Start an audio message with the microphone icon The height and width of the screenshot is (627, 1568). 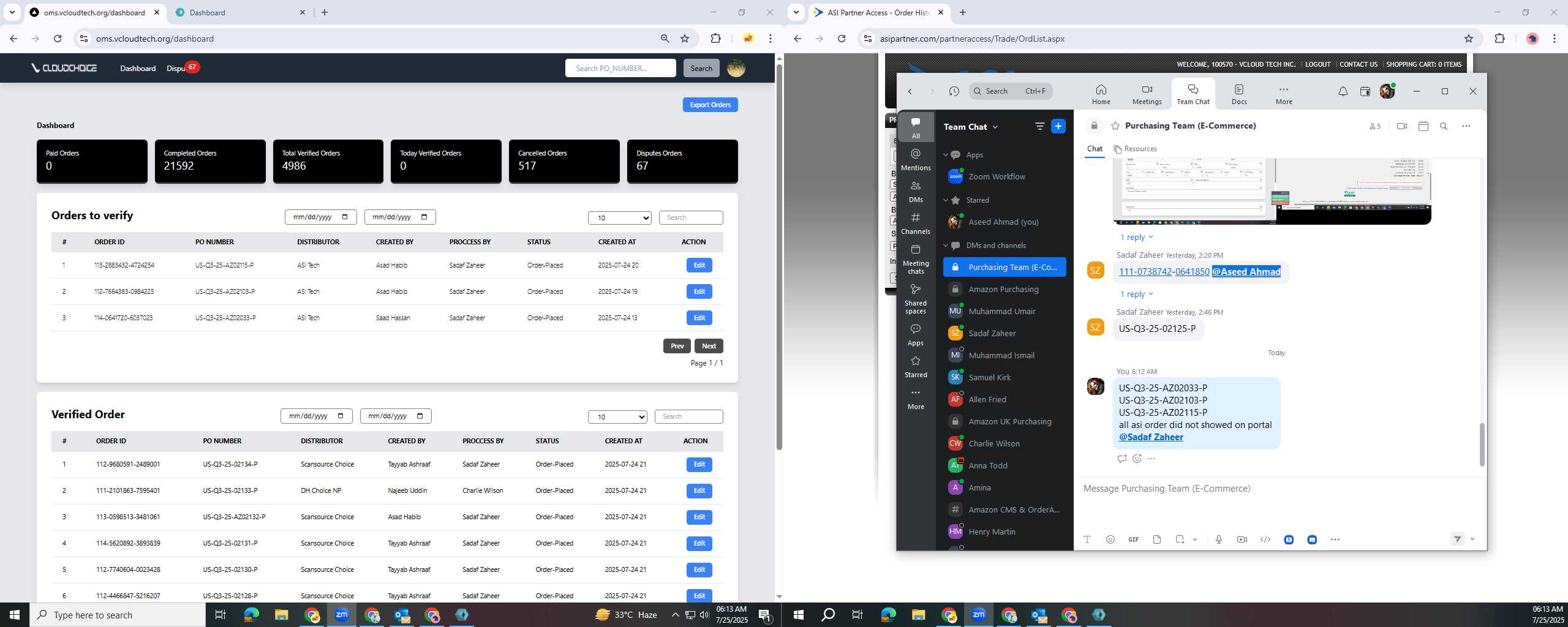(x=1219, y=539)
